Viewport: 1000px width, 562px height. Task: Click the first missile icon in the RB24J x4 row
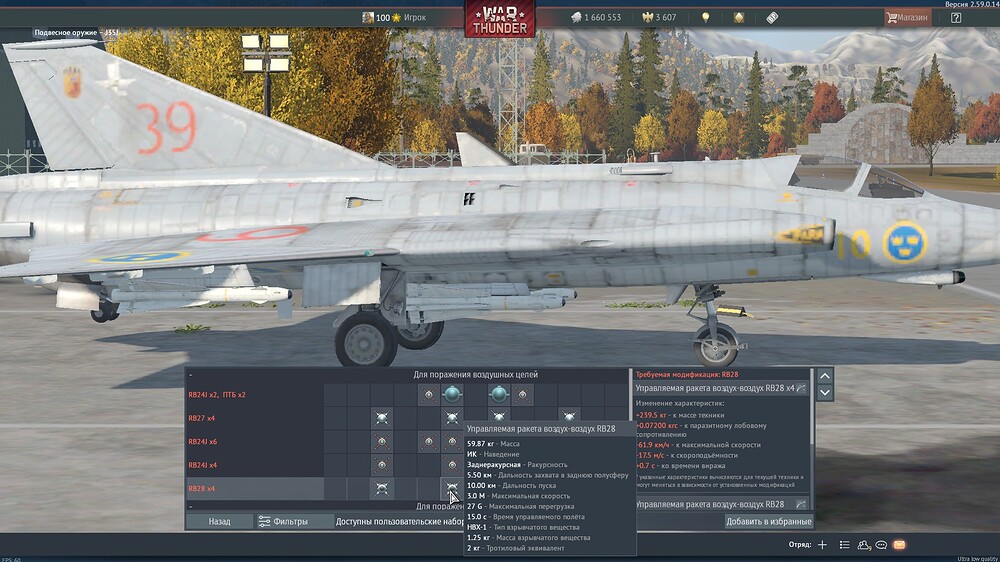coord(382,465)
